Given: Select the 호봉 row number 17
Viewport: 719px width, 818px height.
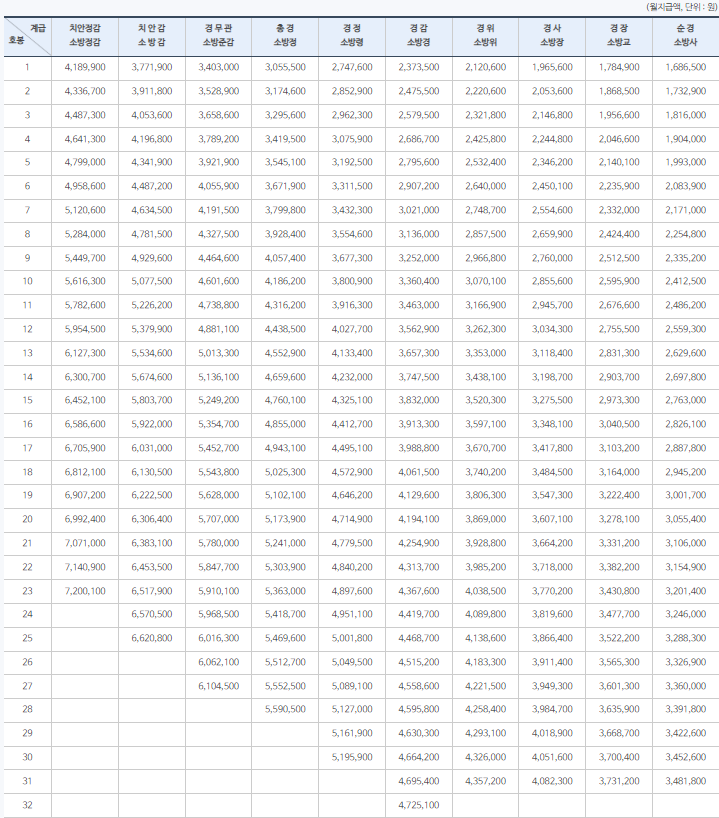Looking at the screenshot, I should click(27, 448).
